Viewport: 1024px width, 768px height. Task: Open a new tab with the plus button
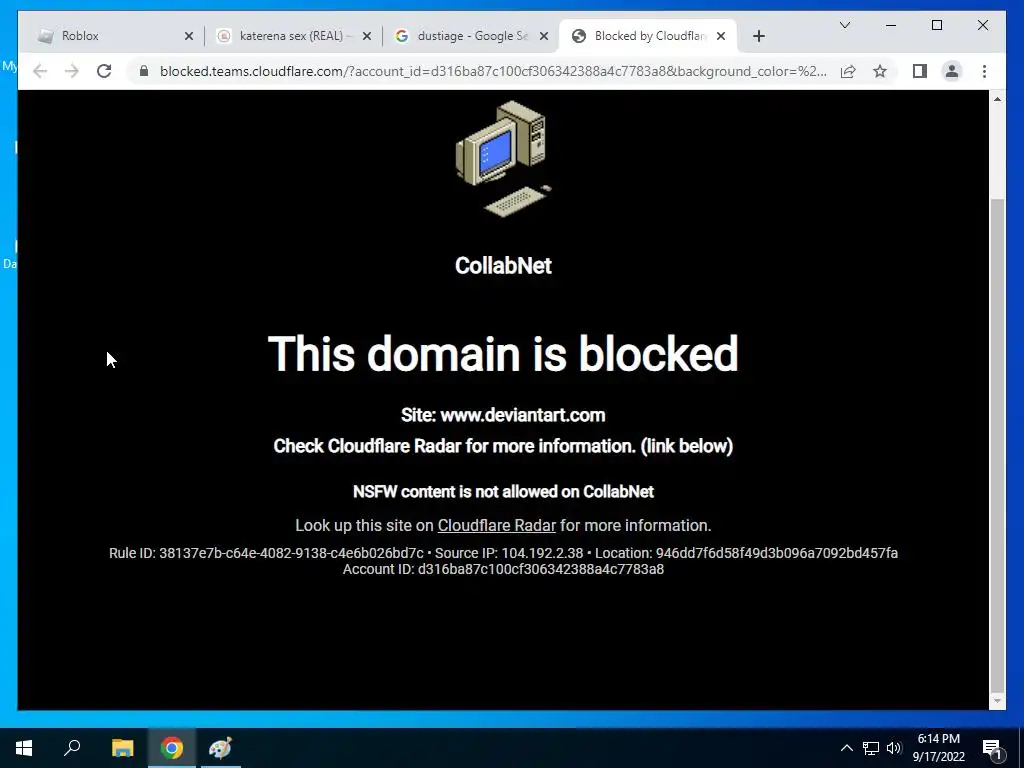(x=758, y=36)
